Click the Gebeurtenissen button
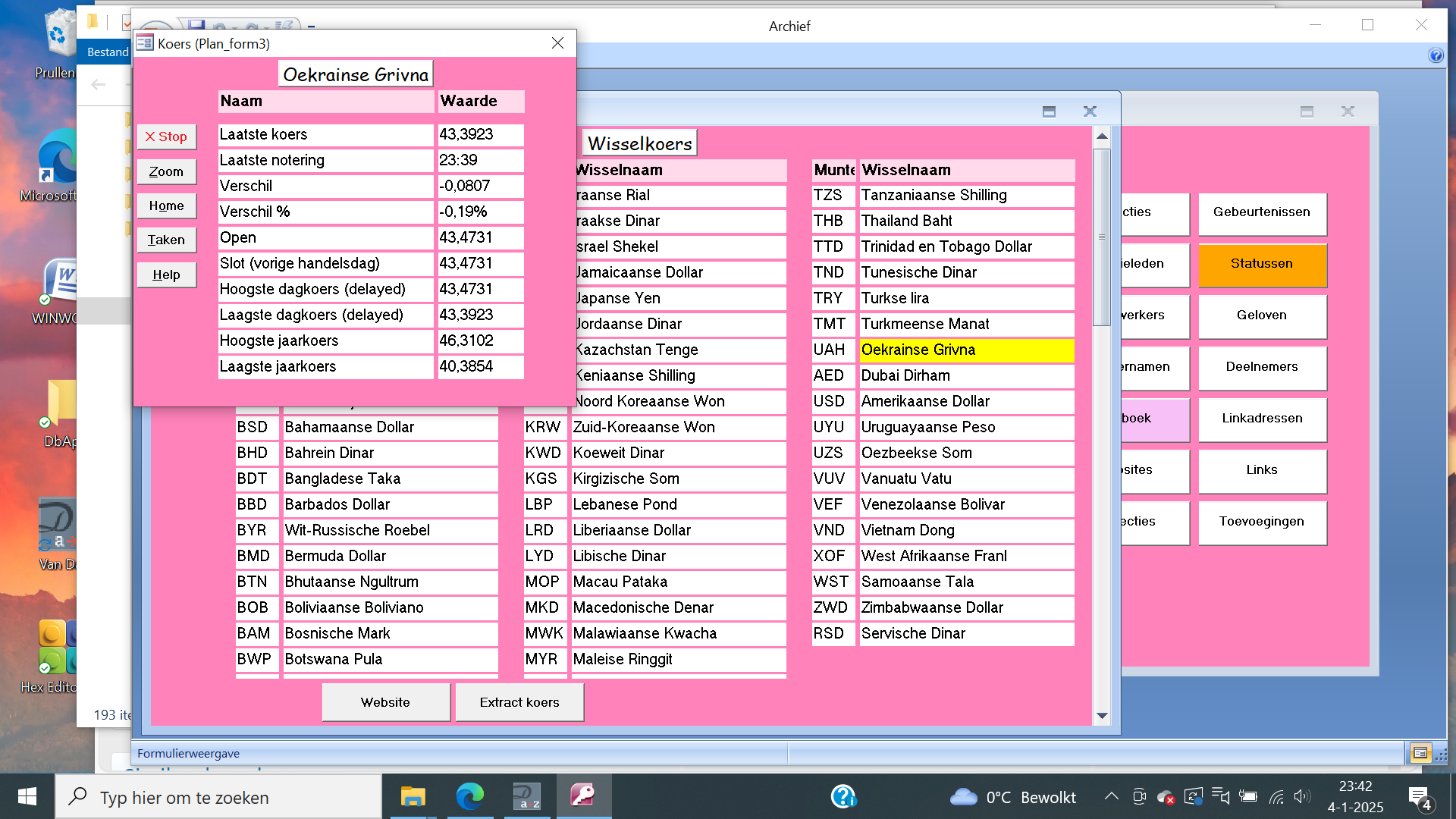Image resolution: width=1456 pixels, height=819 pixels. [x=1262, y=213]
